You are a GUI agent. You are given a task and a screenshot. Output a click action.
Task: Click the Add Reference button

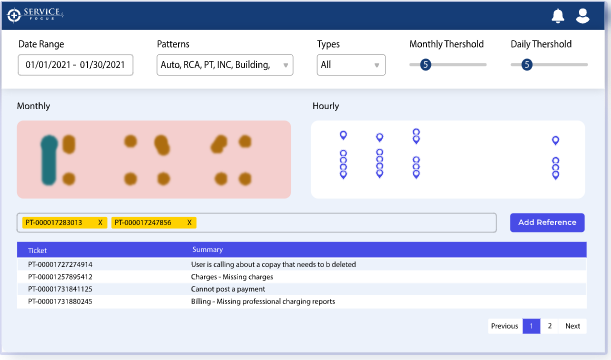pyautogui.click(x=547, y=222)
